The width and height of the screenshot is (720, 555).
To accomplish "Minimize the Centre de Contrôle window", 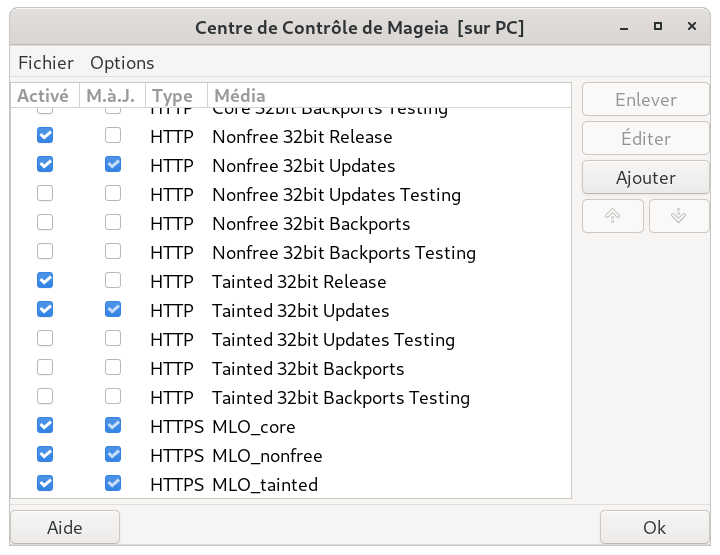I will coord(624,28).
